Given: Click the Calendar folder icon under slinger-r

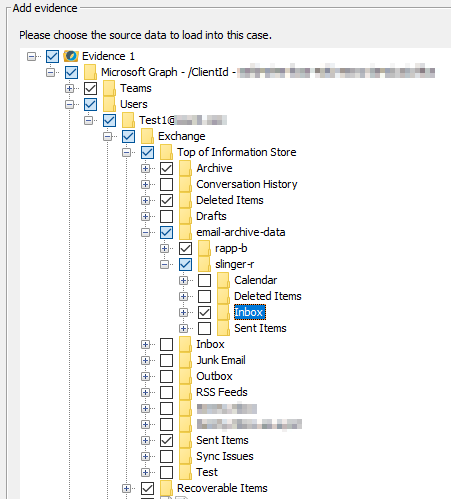Looking at the screenshot, I should 223,280.
